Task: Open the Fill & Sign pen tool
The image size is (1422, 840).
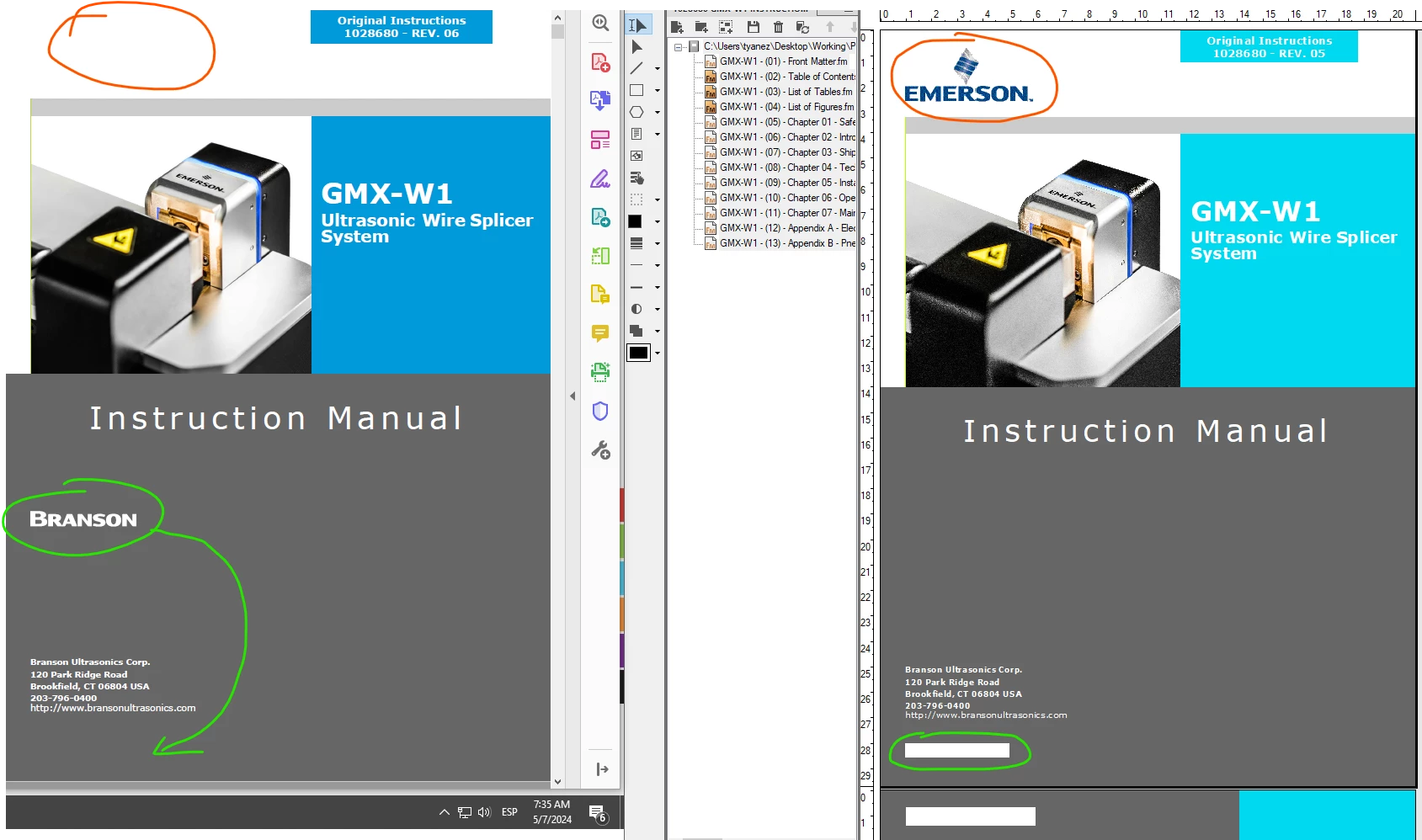Action: click(x=600, y=178)
